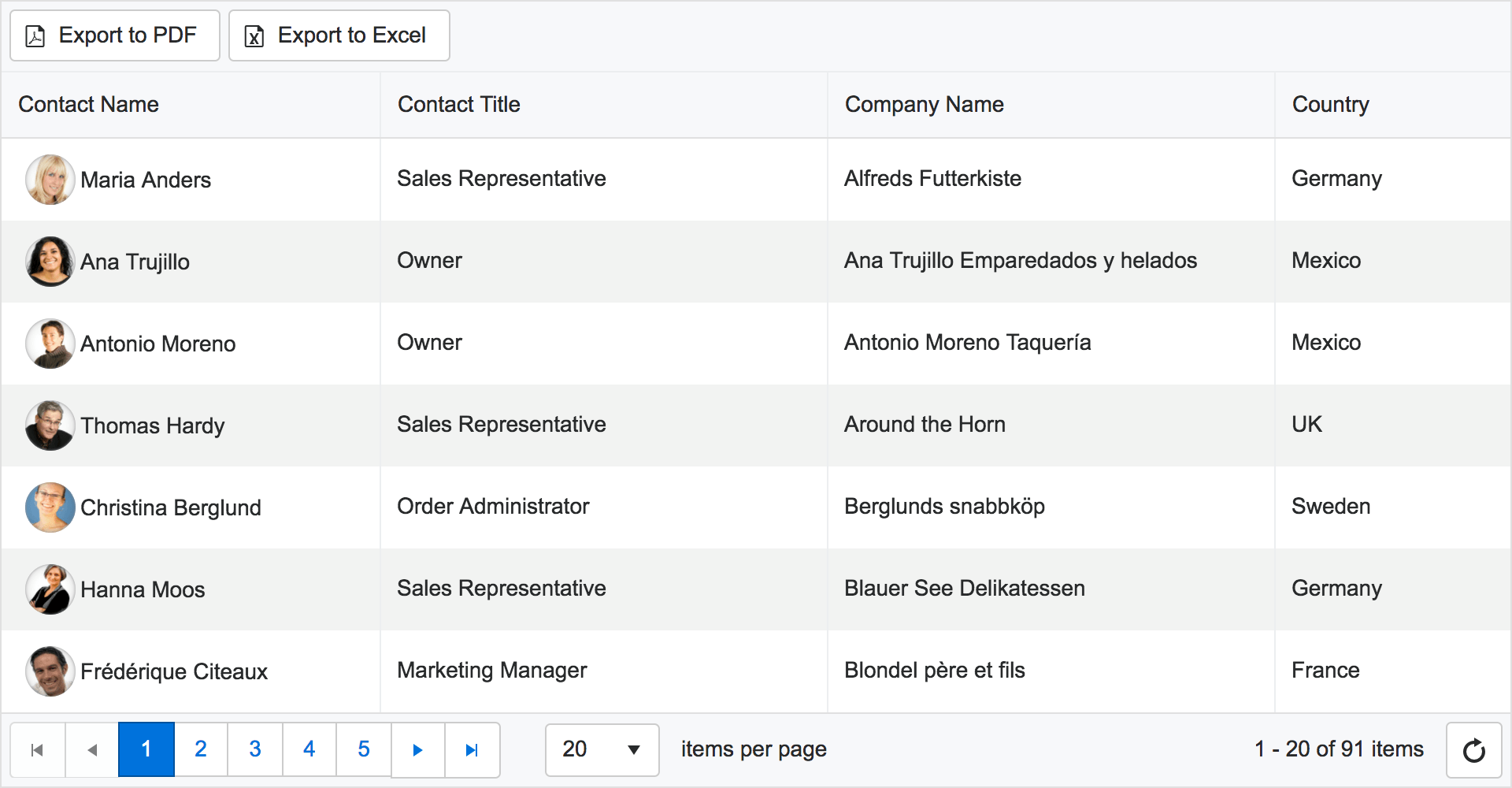
Task: Go to the next page arrow
Action: (418, 749)
